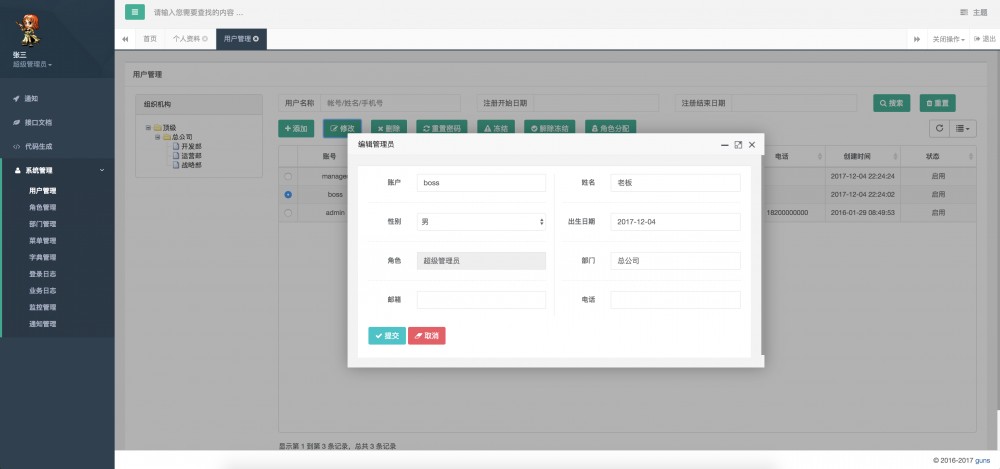1000x469 pixels.
Task: Click the 重置 reset button
Action: click(938, 103)
